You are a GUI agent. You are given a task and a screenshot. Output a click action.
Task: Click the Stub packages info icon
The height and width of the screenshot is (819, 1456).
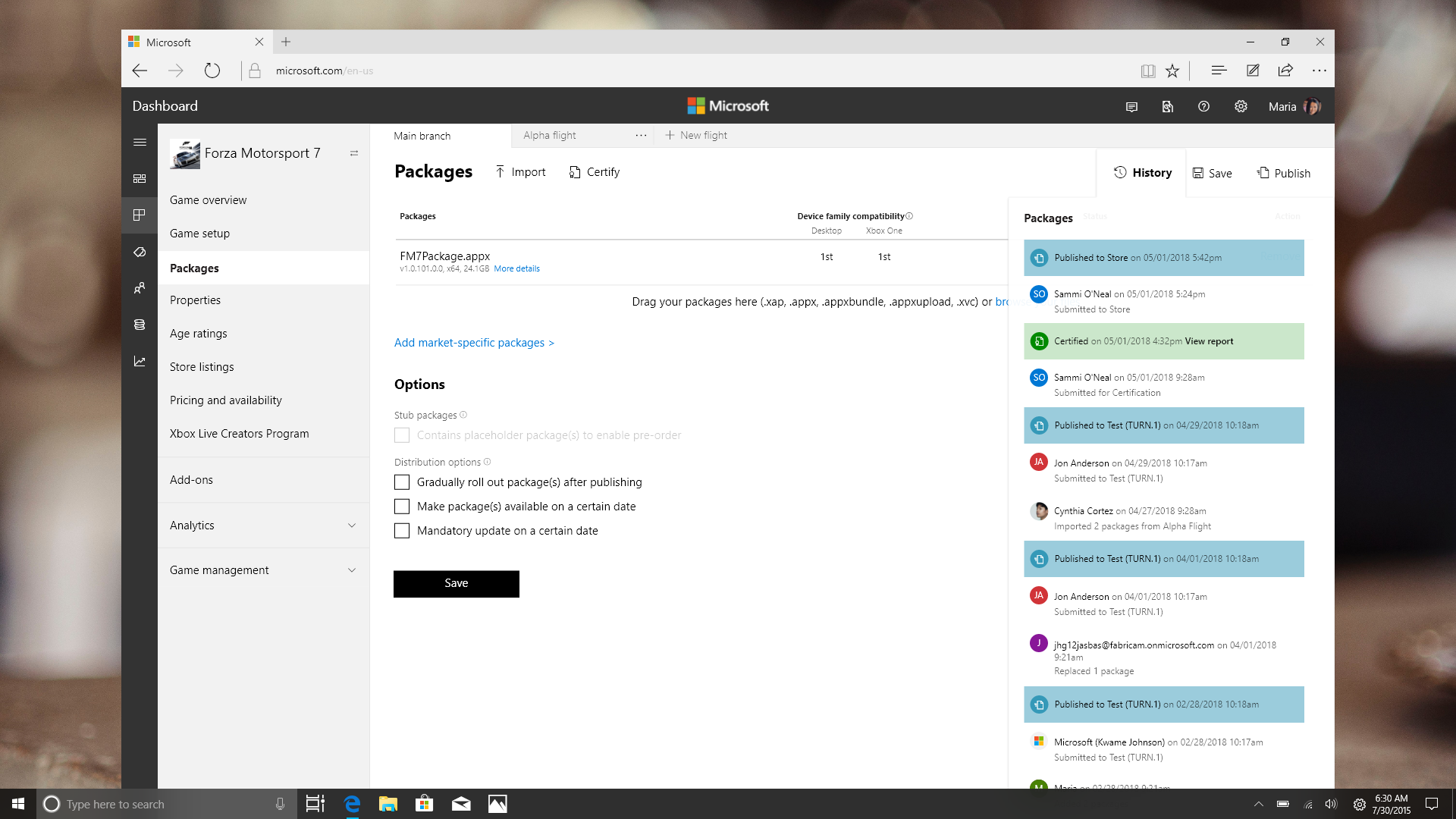pos(463,415)
